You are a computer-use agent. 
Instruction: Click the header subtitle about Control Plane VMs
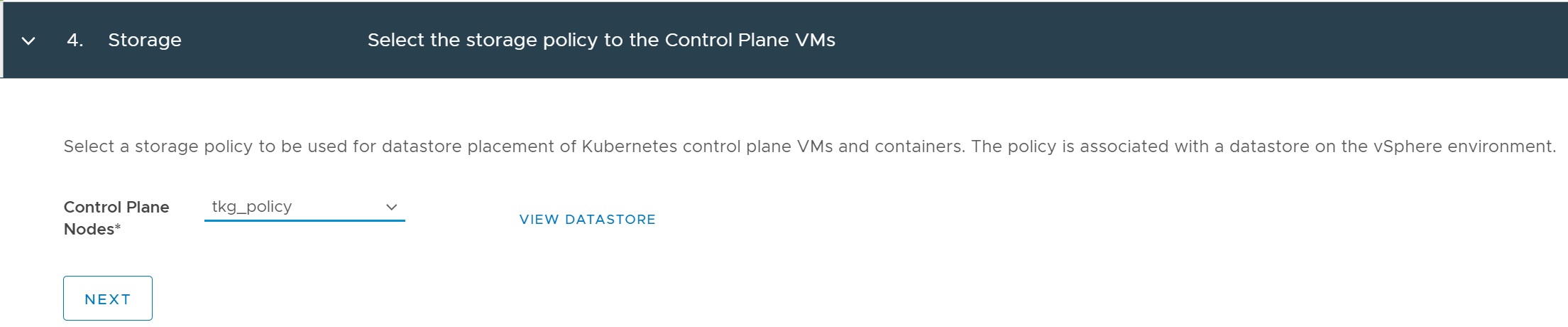[x=601, y=41]
